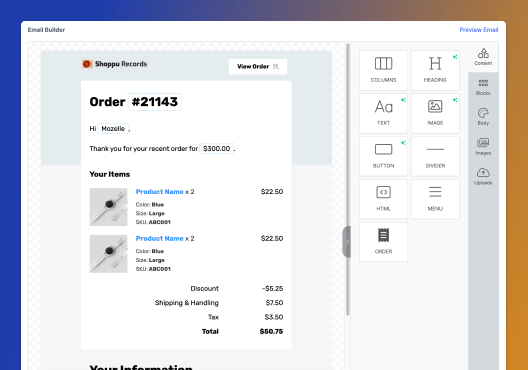Select the thank you message text
This screenshot has height=370, width=528.
point(143,148)
